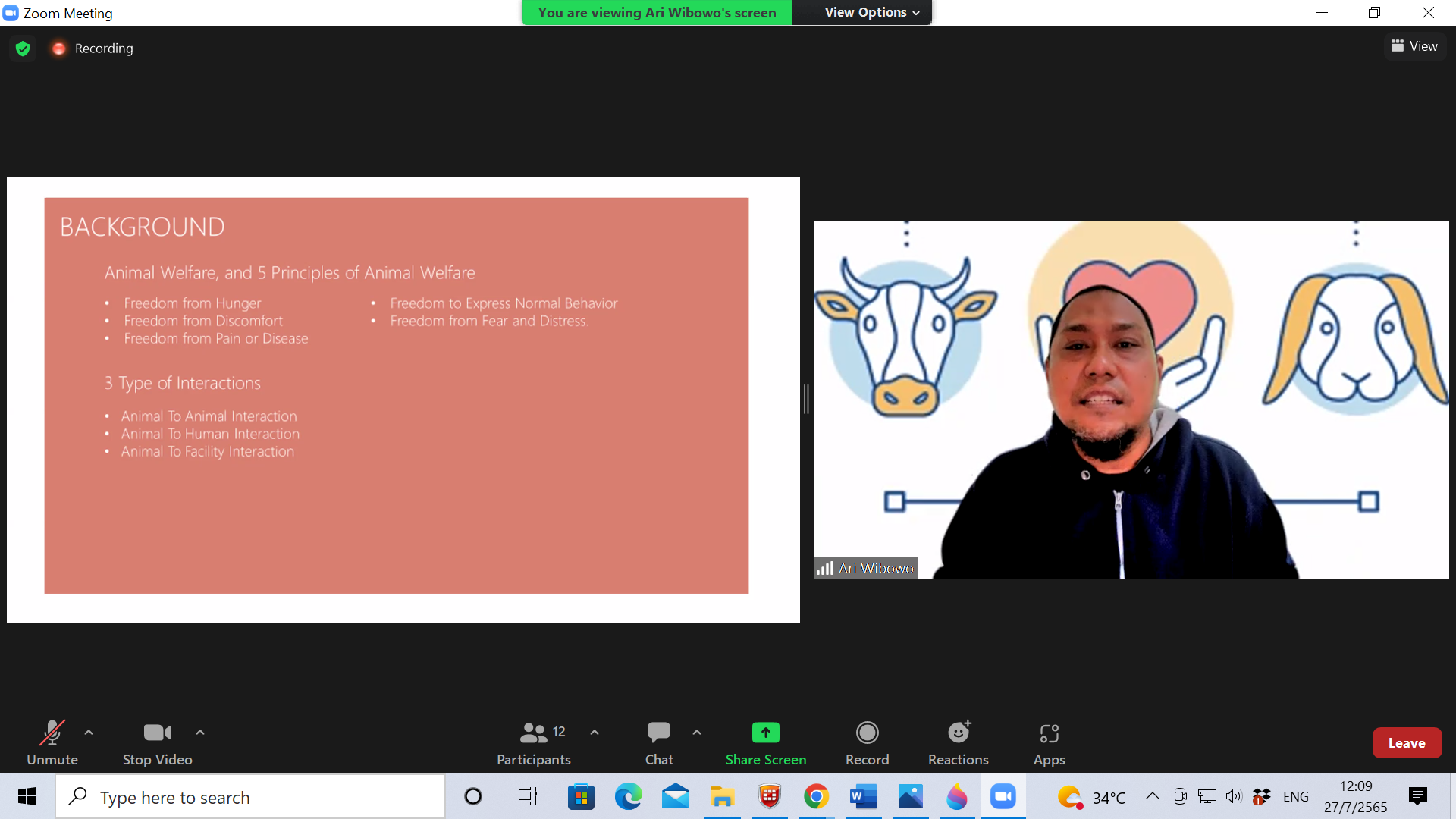This screenshot has width=1456, height=819.
Task: Open the View layout menu
Action: point(1414,46)
